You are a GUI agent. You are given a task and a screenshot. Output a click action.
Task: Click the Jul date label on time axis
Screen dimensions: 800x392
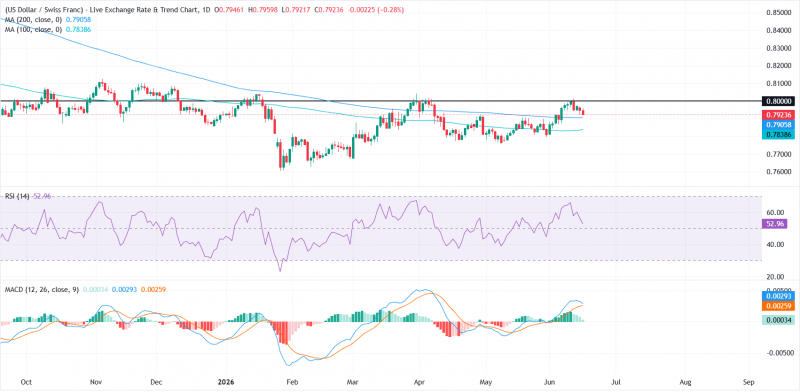tap(616, 382)
